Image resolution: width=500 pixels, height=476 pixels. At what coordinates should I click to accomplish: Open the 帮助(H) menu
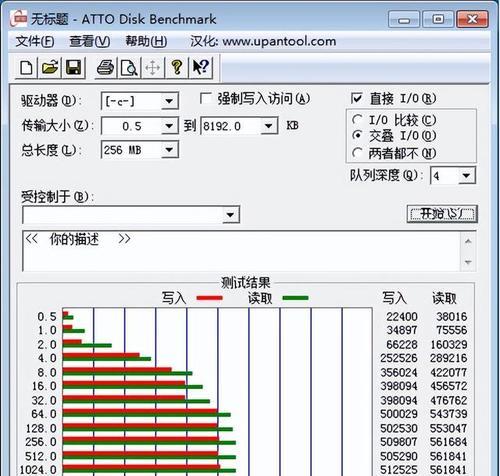pos(146,42)
